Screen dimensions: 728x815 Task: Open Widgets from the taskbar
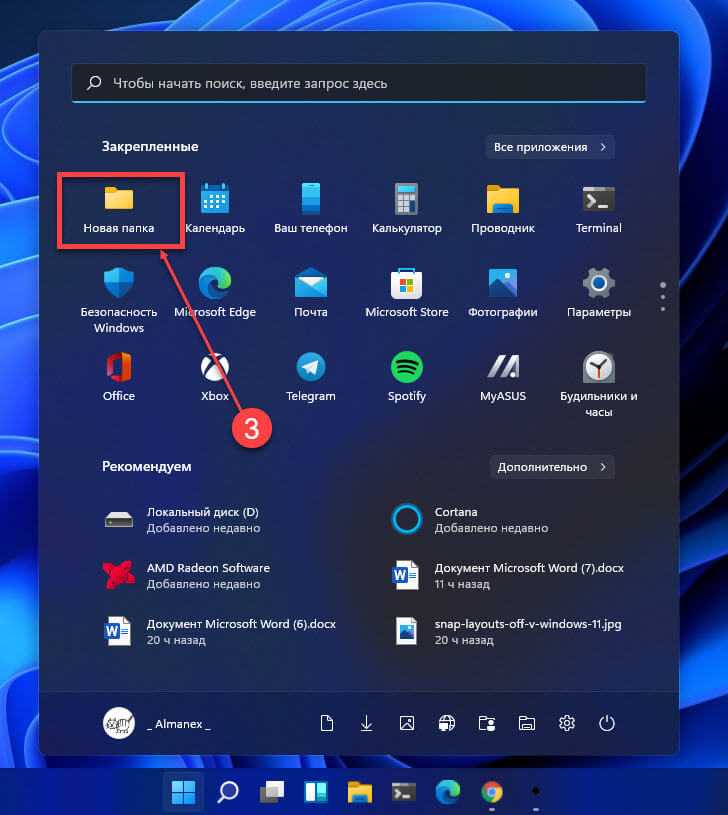(315, 792)
